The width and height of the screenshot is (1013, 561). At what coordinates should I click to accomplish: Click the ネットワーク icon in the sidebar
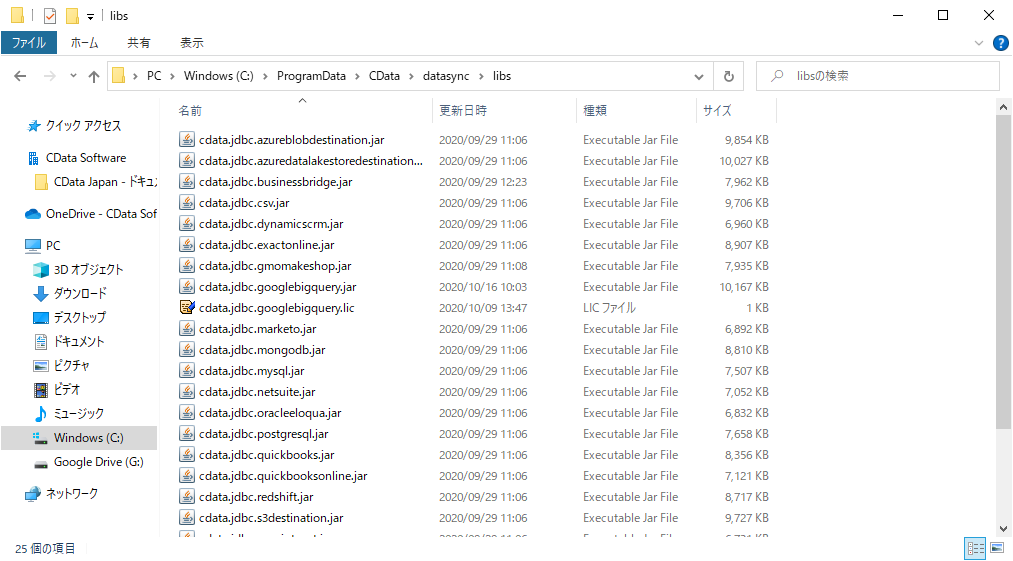point(33,494)
